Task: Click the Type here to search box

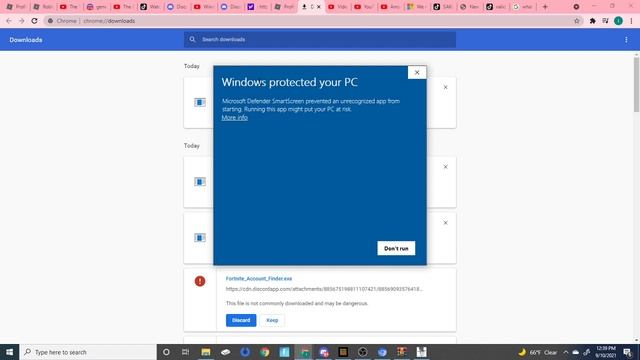Action: (x=88, y=352)
